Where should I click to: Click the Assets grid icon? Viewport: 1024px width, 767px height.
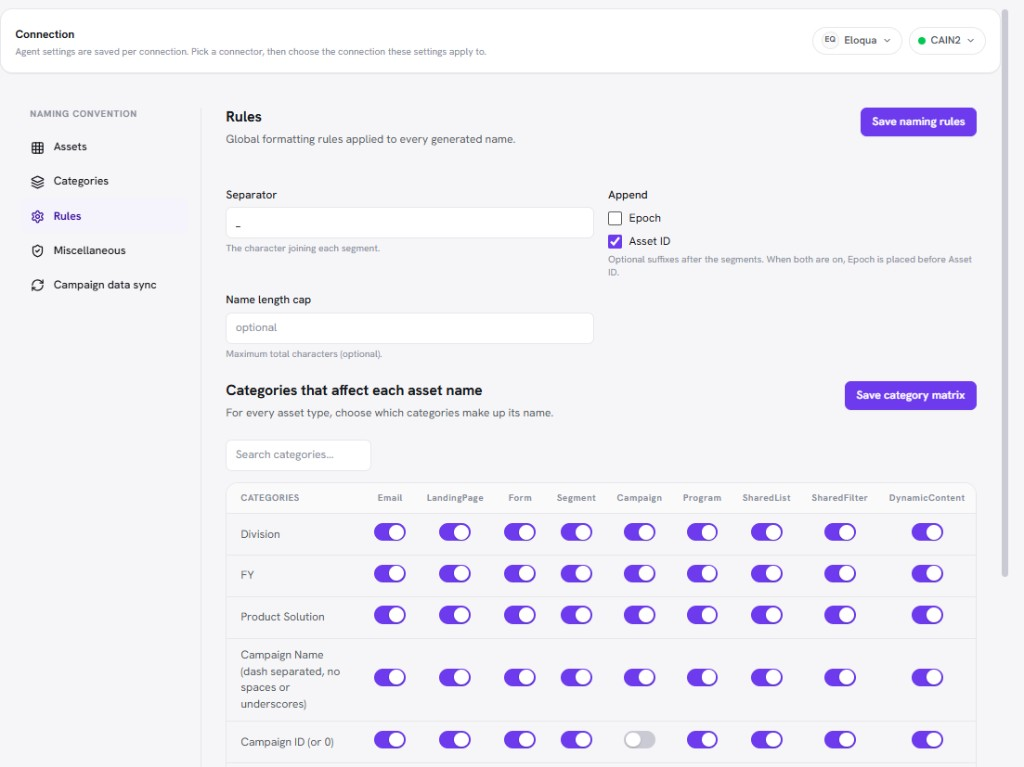tap(37, 147)
